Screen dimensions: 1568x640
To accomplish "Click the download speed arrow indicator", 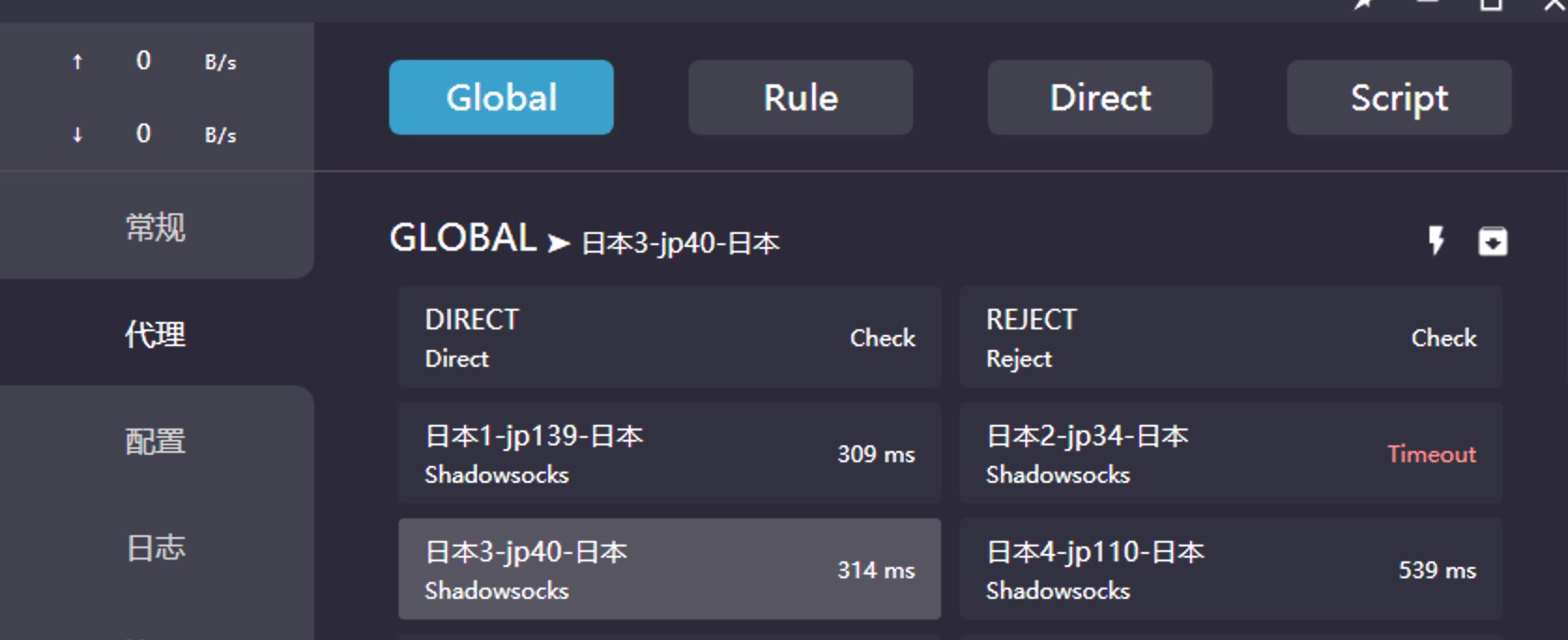I will pos(78,135).
